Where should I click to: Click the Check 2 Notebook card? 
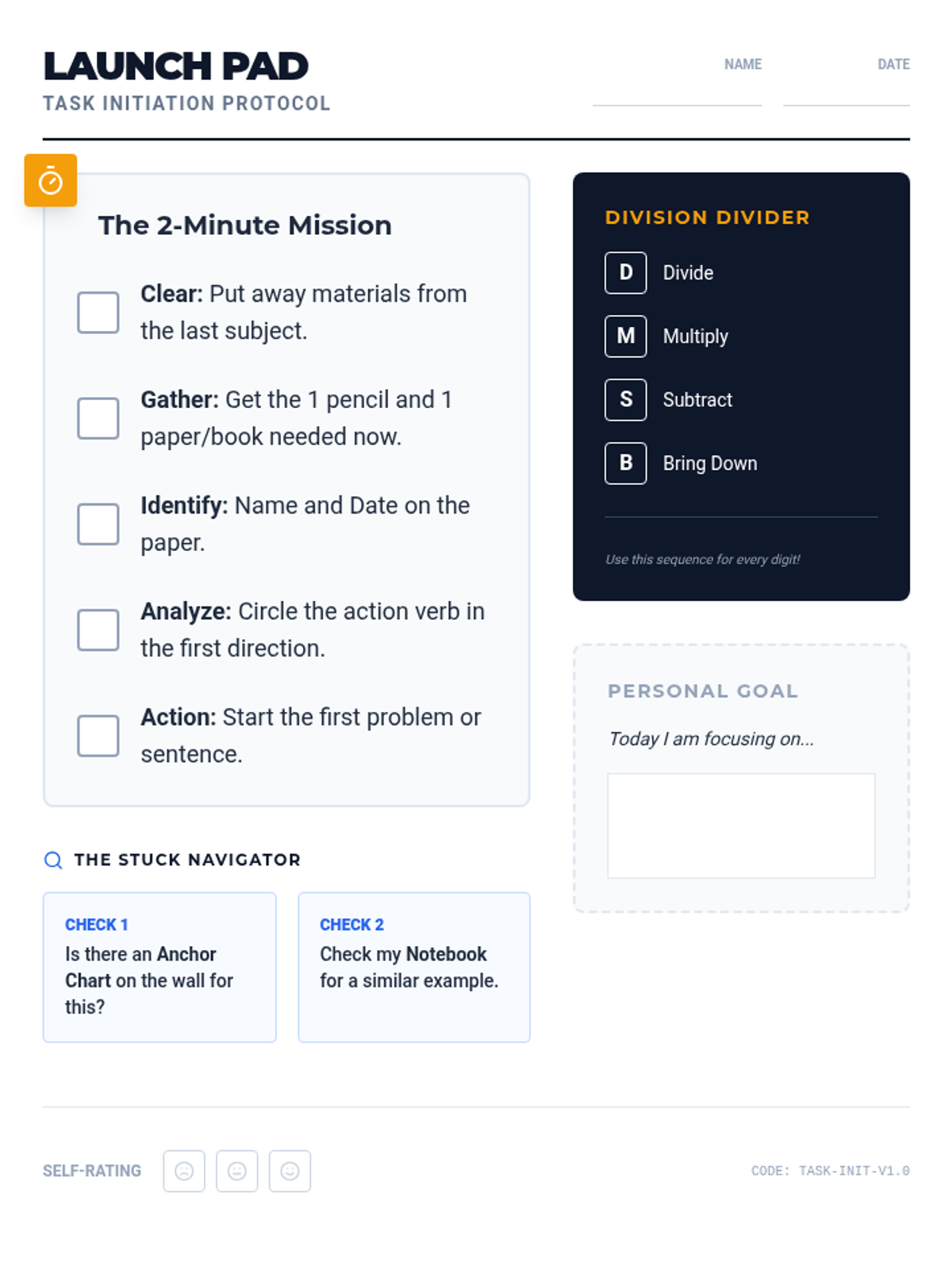(413, 967)
